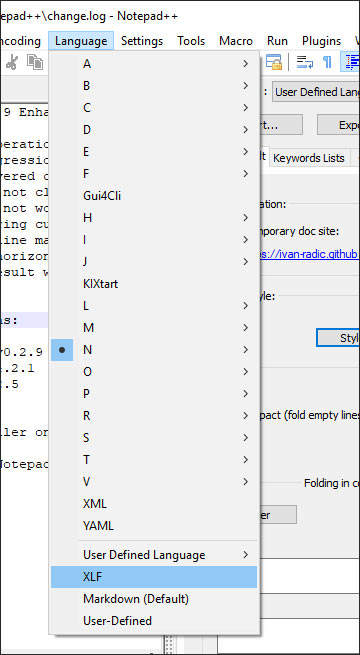Open the Plugins menu
This screenshot has width=360, height=655.
pyautogui.click(x=322, y=41)
